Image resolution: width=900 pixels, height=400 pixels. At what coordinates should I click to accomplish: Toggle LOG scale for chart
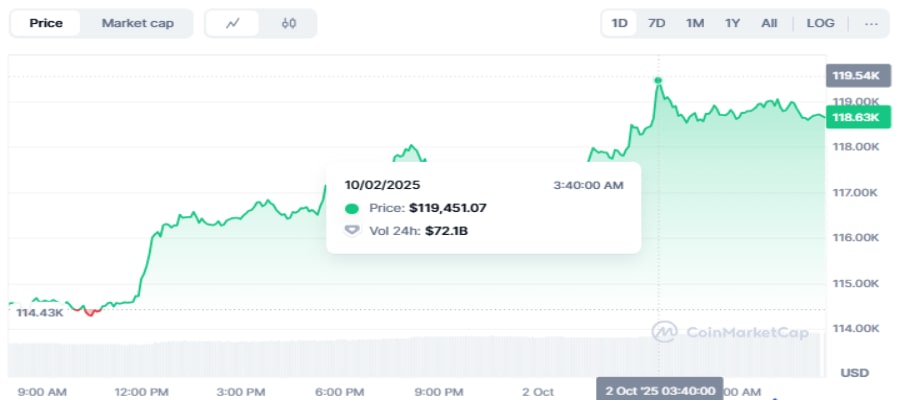pyautogui.click(x=820, y=23)
